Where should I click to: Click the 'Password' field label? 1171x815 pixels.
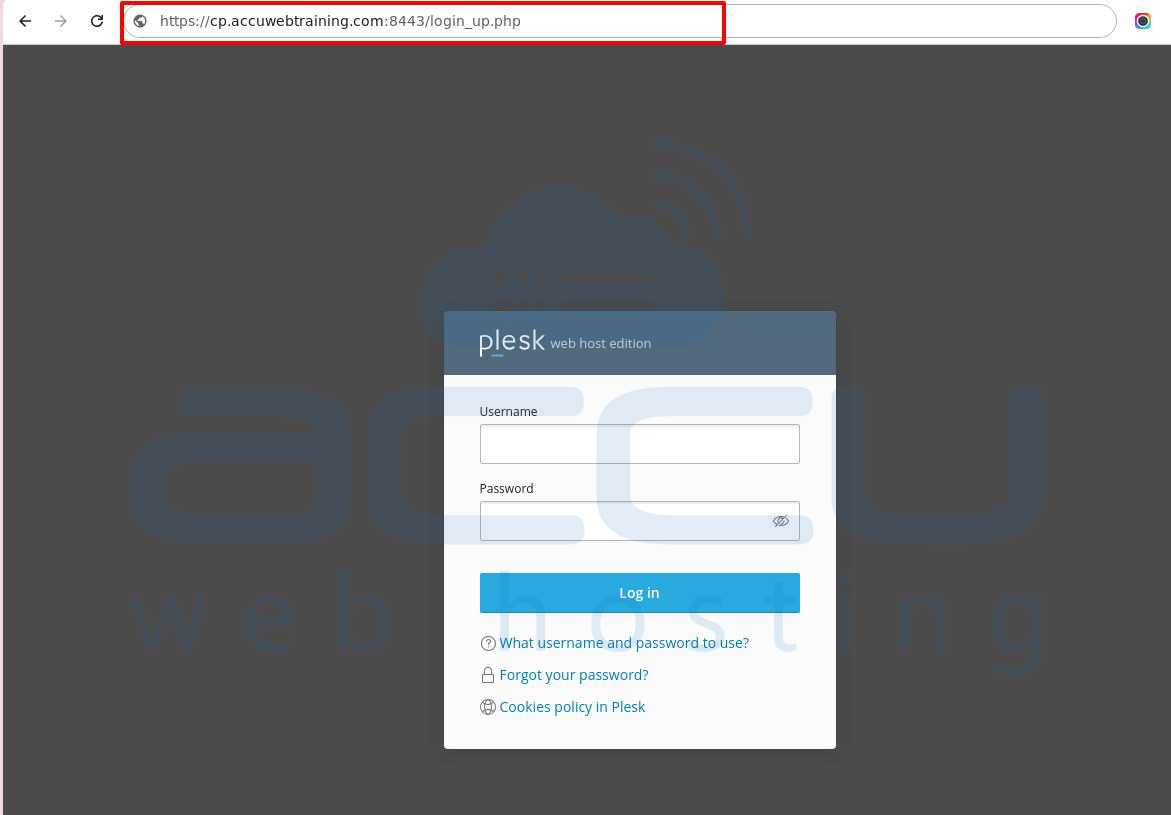(x=506, y=489)
